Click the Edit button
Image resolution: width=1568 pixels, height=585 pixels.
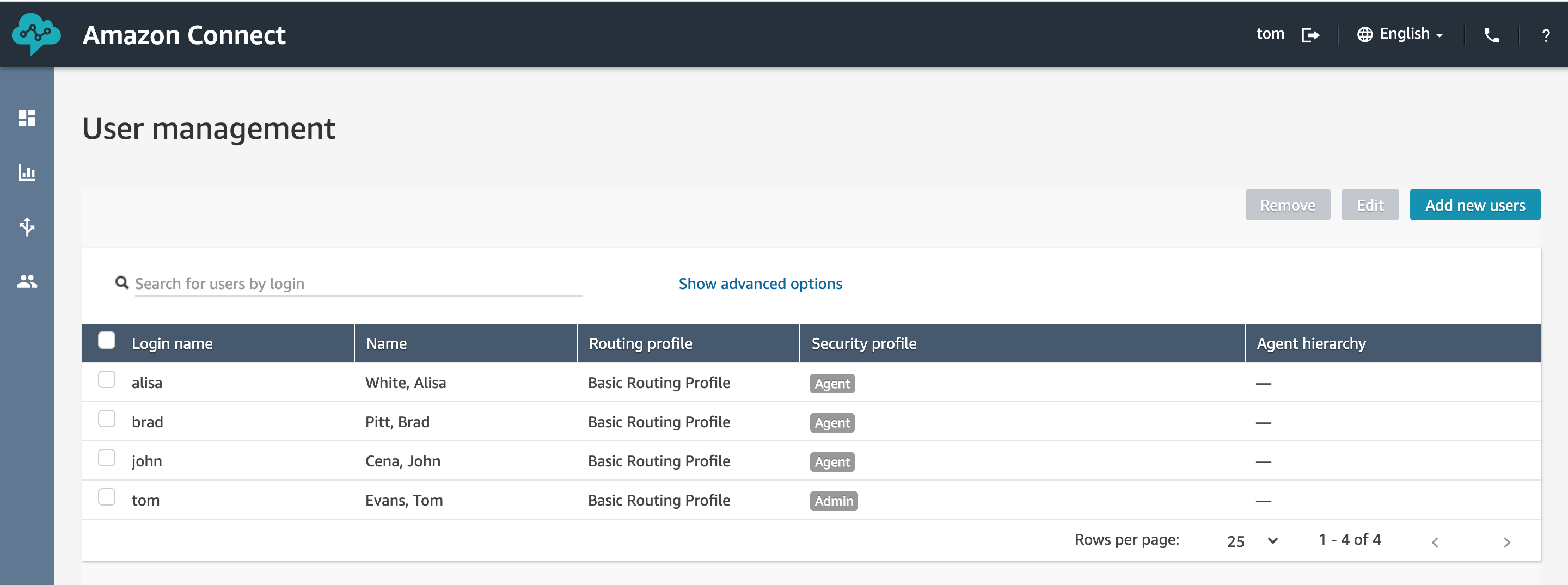(1370, 205)
